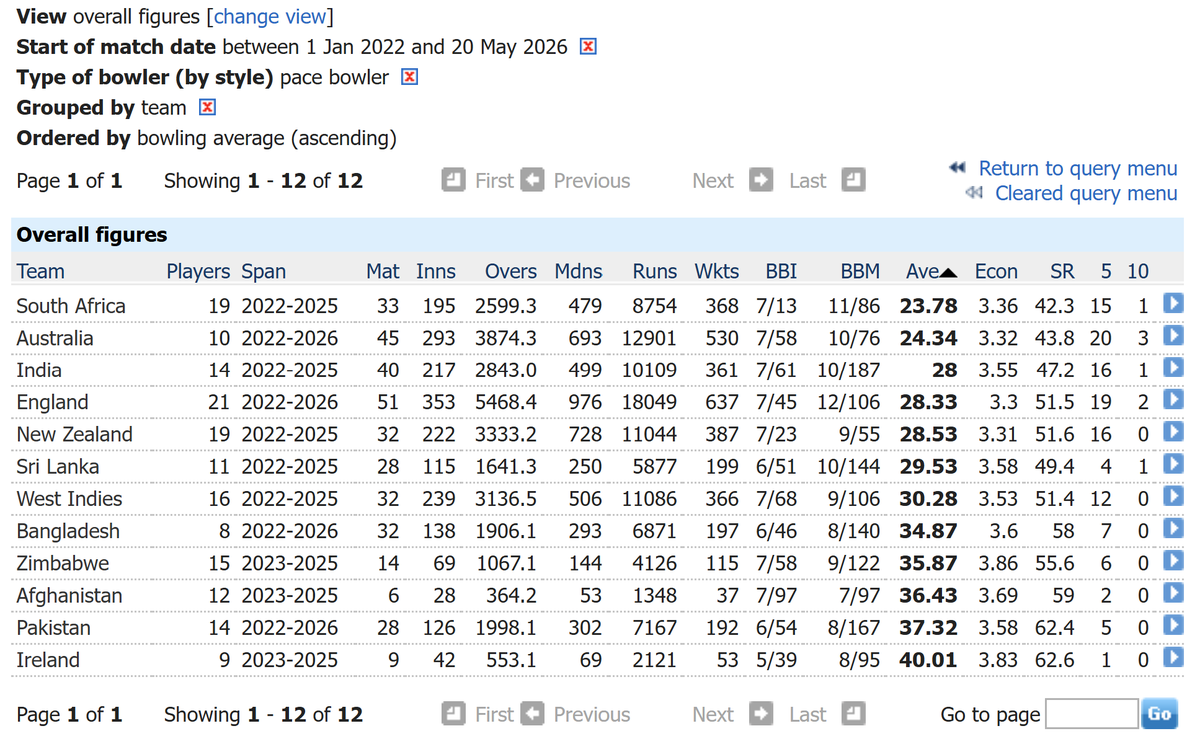Click the top Next page arrow icon

pos(762,180)
